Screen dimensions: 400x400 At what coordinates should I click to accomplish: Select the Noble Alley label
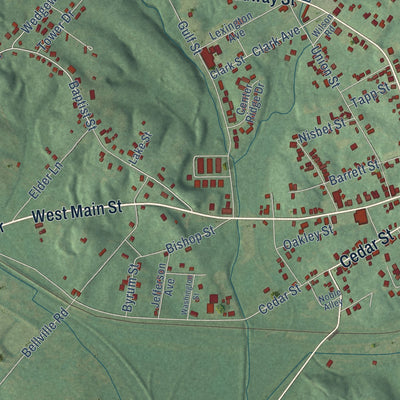pos(330,299)
